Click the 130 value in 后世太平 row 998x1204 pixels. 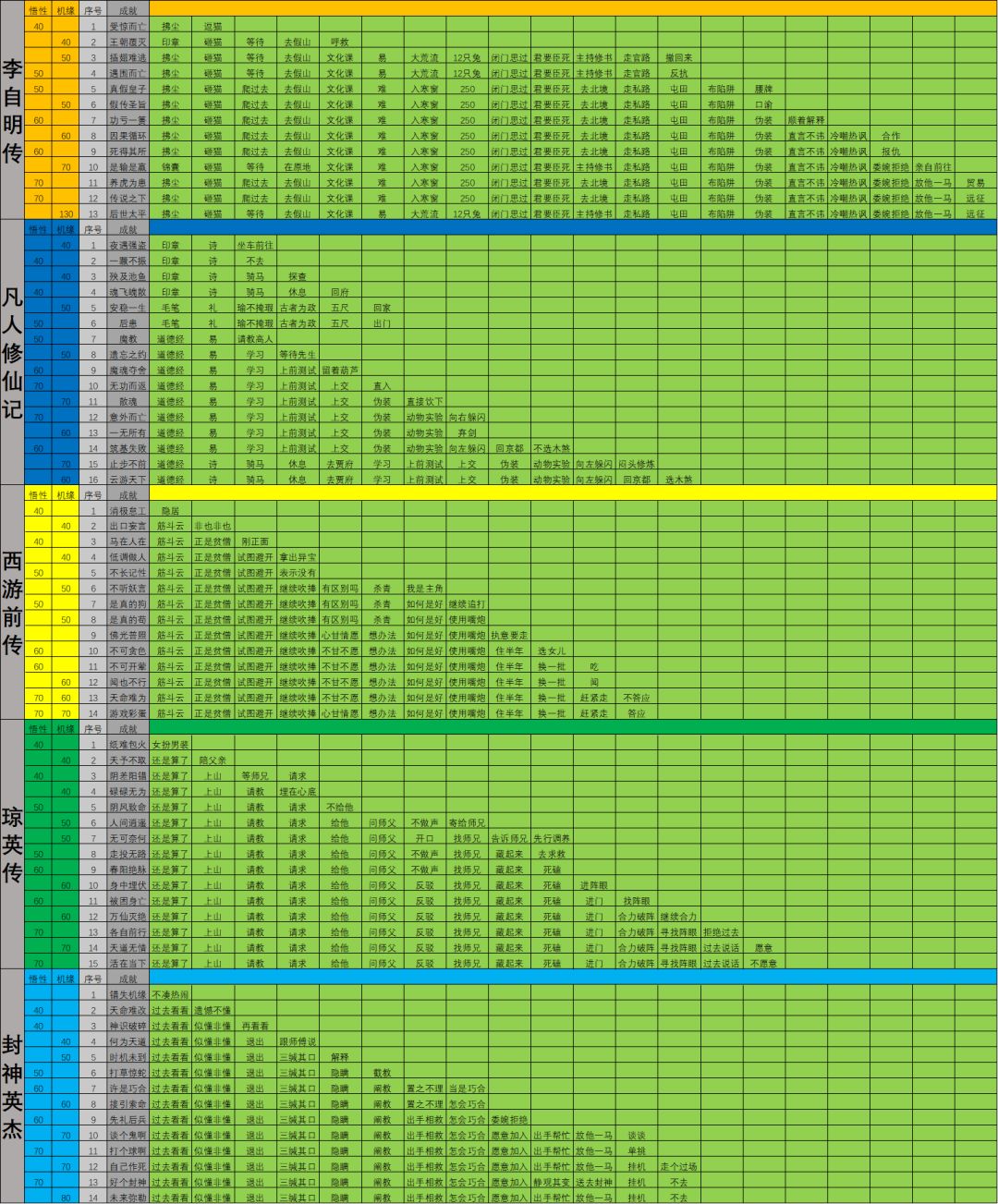(67, 215)
